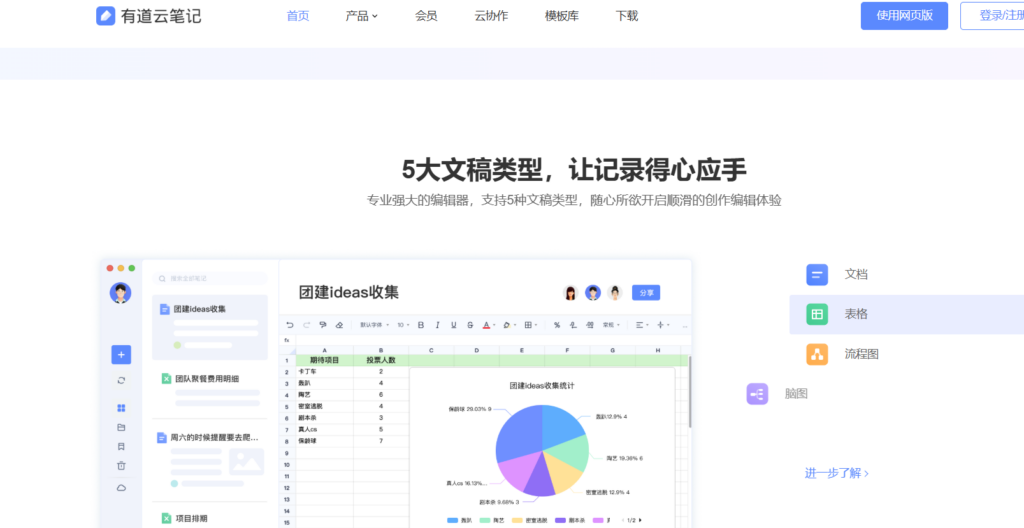Open the 模板库 nav item

pyautogui.click(x=562, y=16)
